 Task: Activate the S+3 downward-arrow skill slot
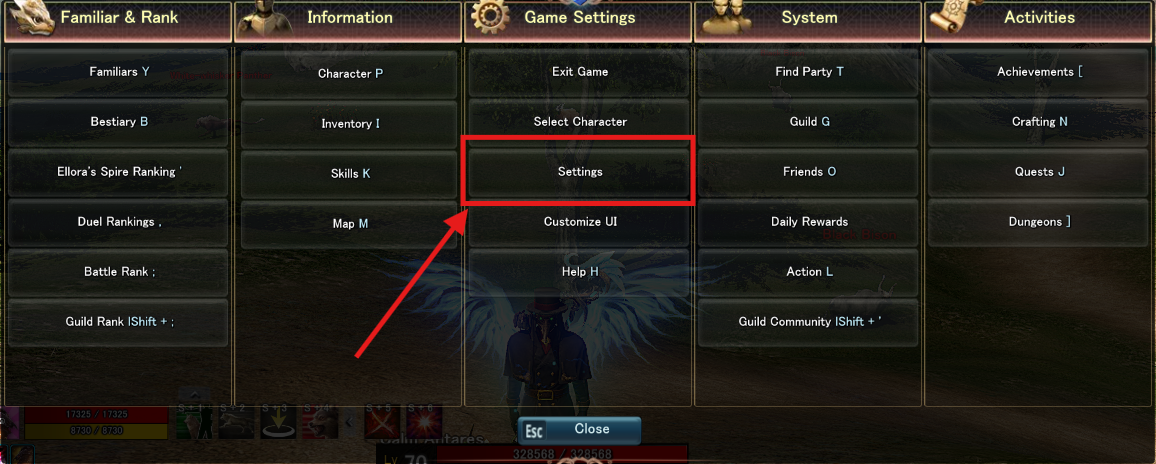click(x=278, y=424)
